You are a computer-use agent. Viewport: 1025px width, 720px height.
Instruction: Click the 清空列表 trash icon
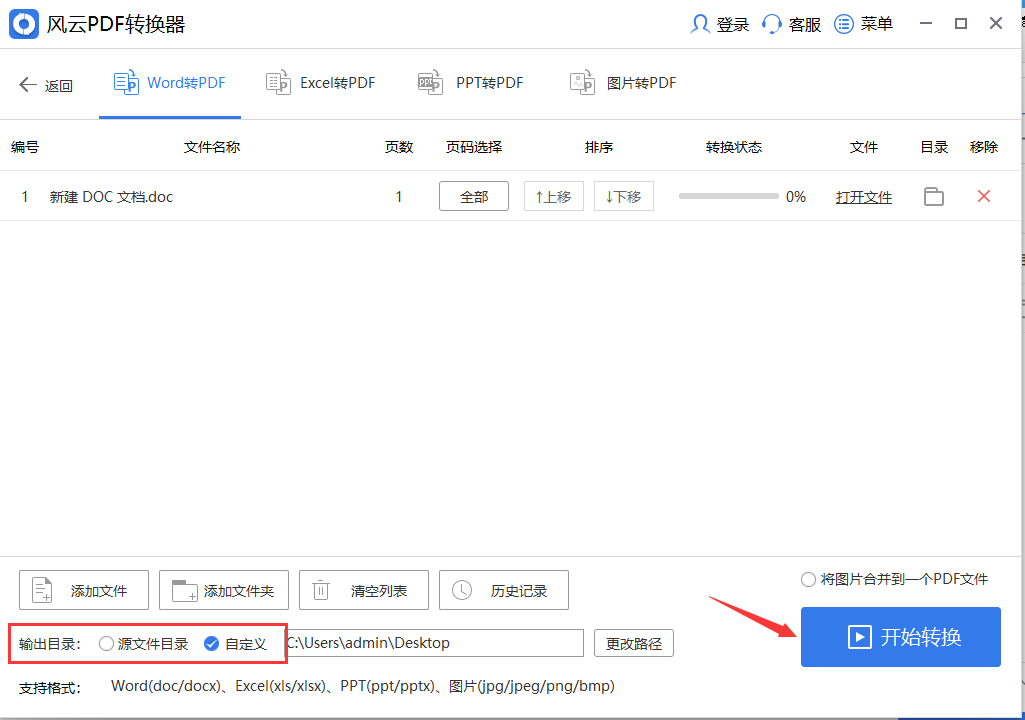(321, 589)
